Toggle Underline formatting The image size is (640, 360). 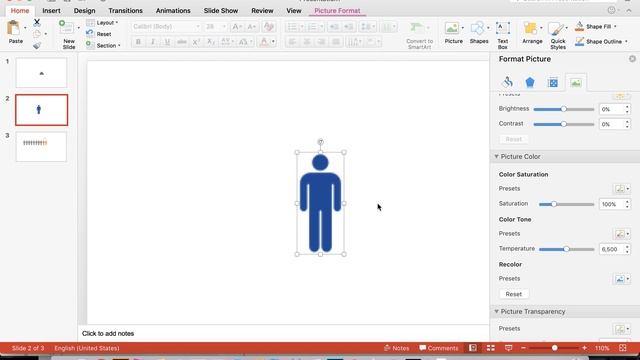(x=167, y=42)
